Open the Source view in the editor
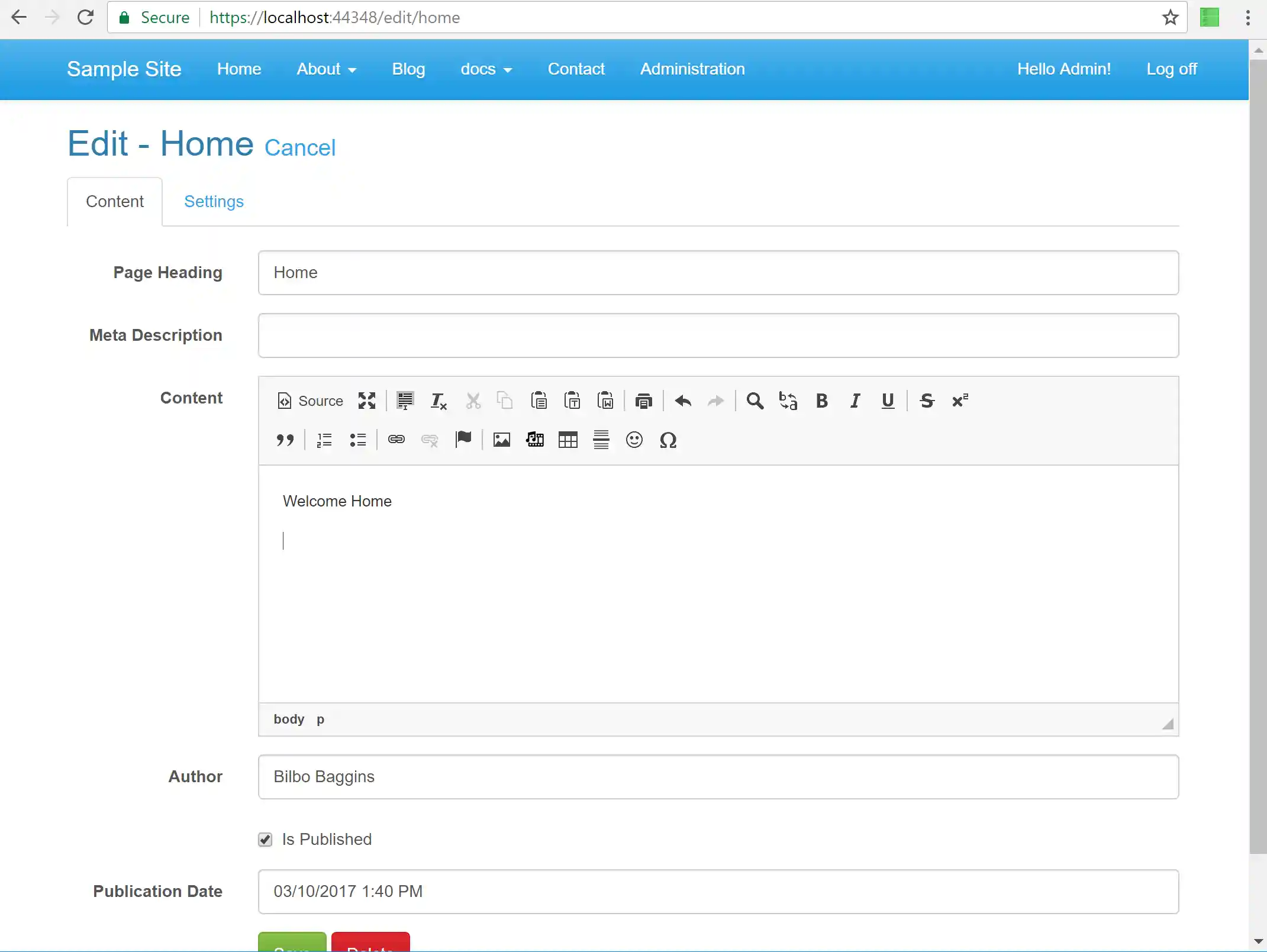 click(310, 401)
